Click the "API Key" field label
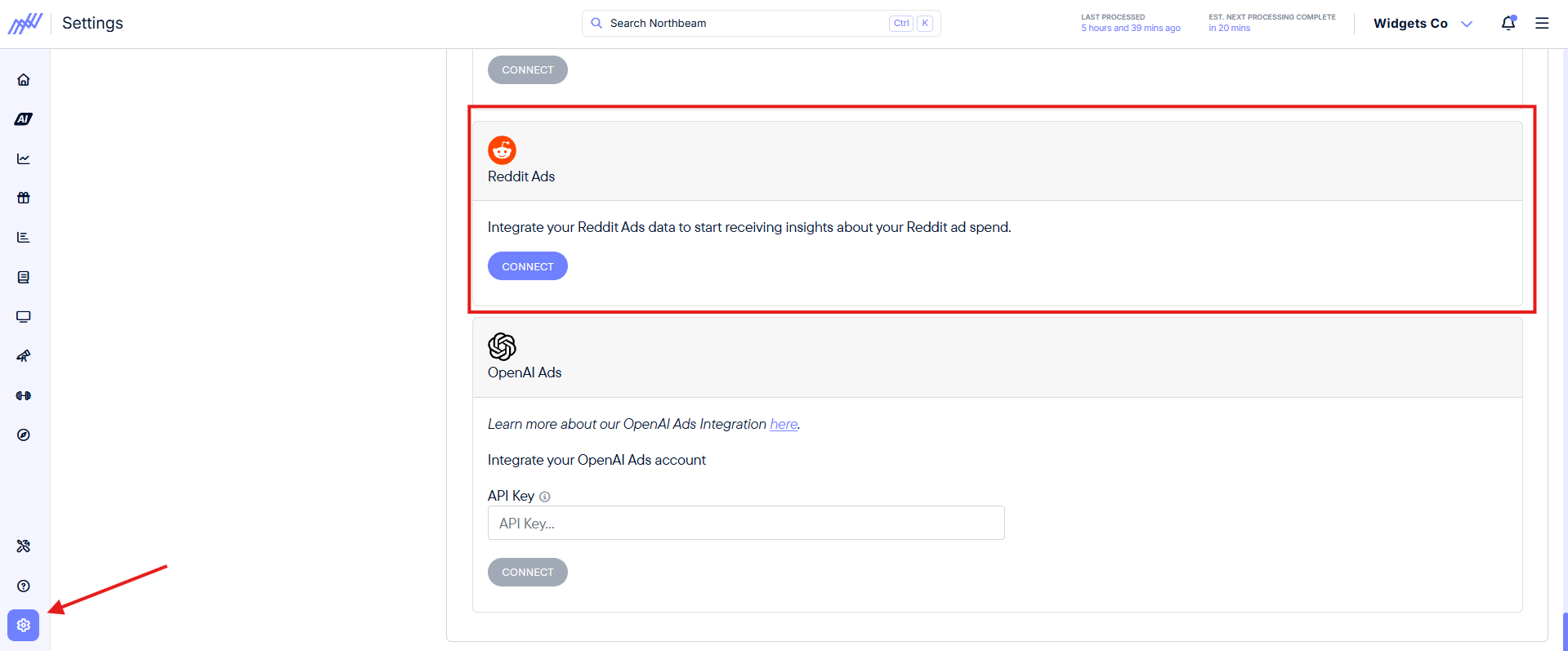 tap(511, 496)
